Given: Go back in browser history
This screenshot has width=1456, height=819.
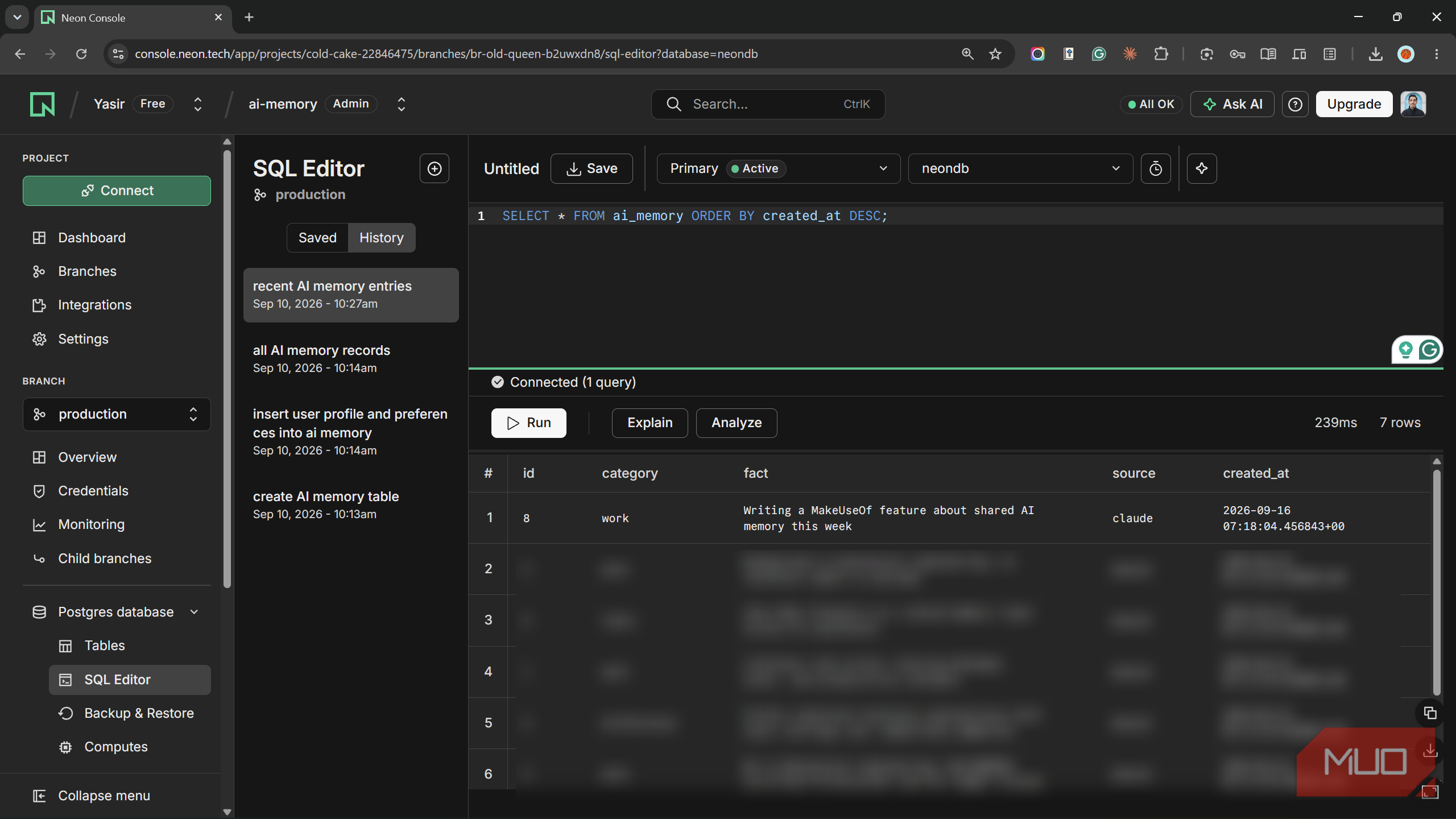Looking at the screenshot, I should [x=20, y=54].
